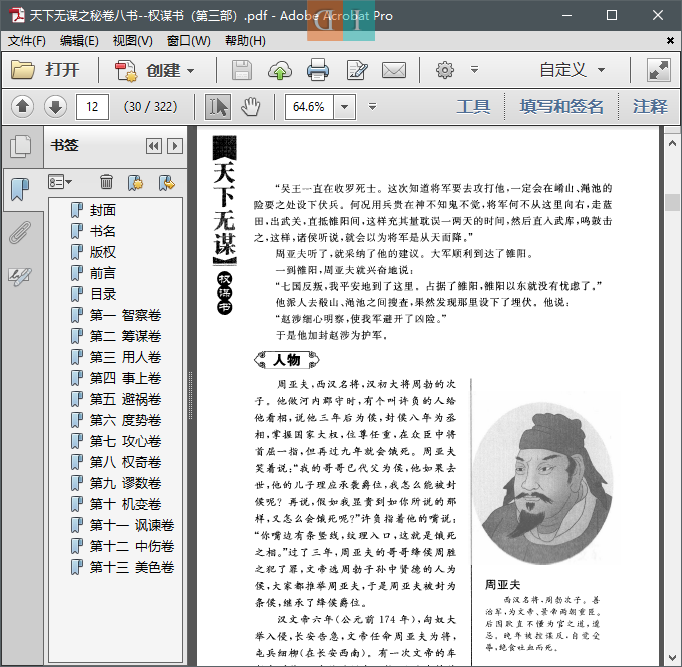Click the bookmarks panel right-arrow button

[175, 146]
